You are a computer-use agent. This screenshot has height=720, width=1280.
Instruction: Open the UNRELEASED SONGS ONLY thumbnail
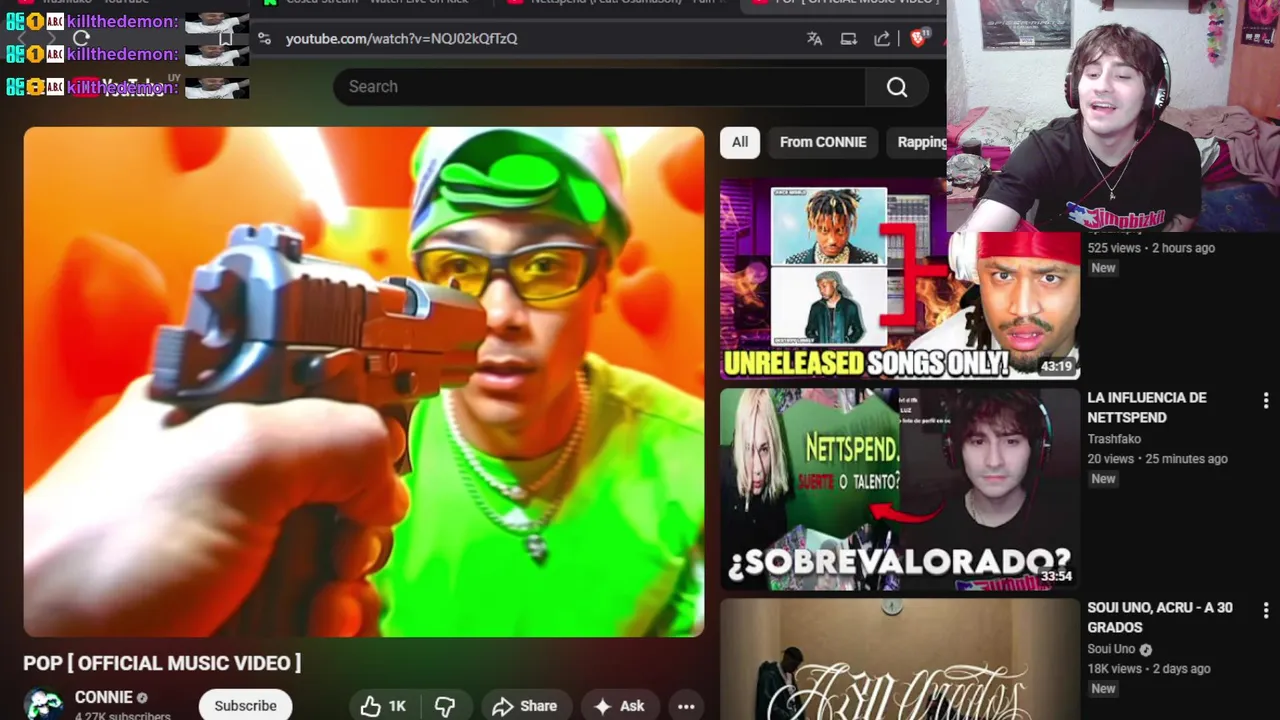(x=899, y=279)
